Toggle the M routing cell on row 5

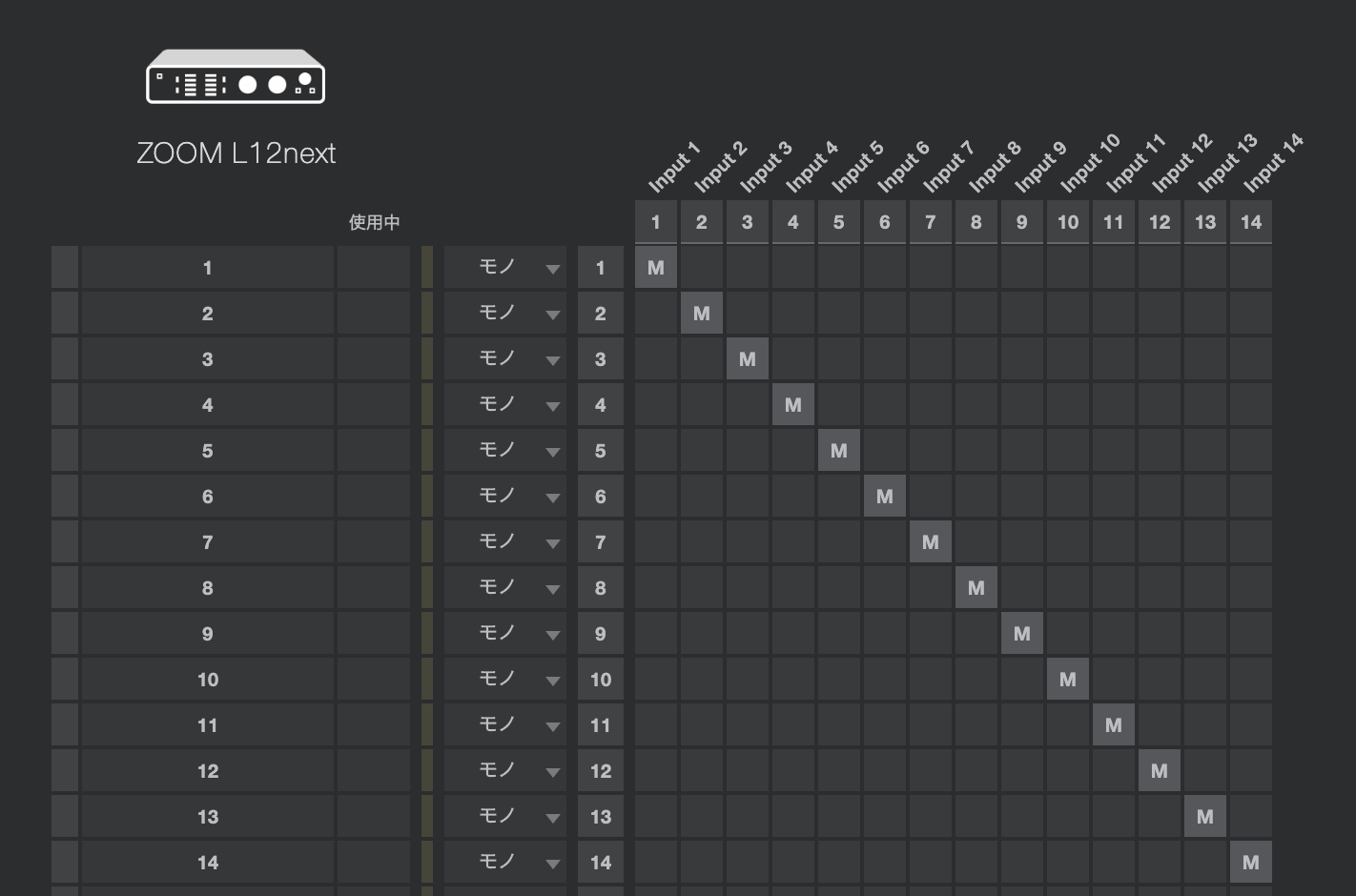(x=839, y=451)
